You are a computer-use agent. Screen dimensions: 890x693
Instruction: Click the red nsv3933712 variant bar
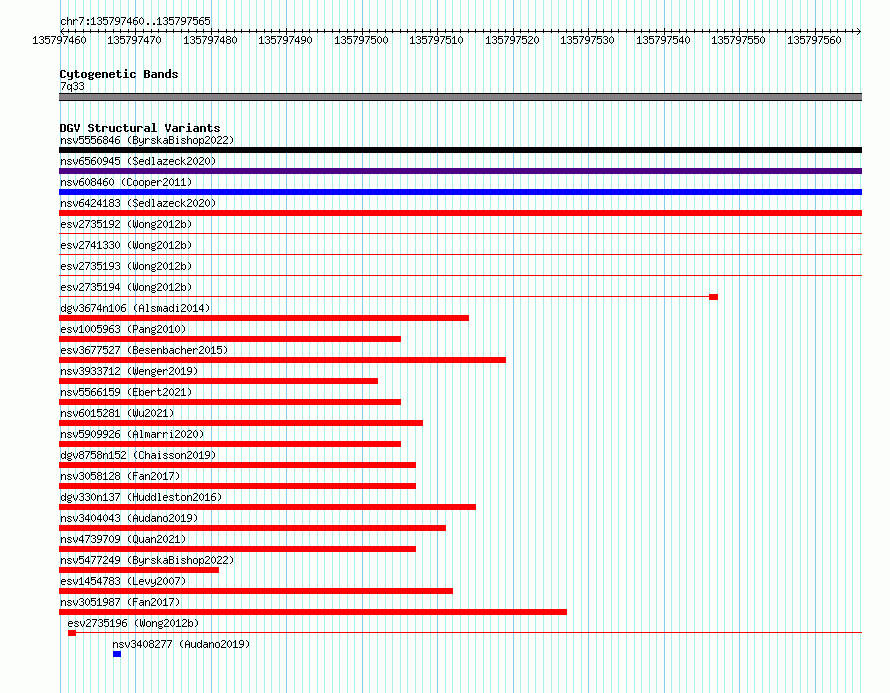(x=219, y=381)
